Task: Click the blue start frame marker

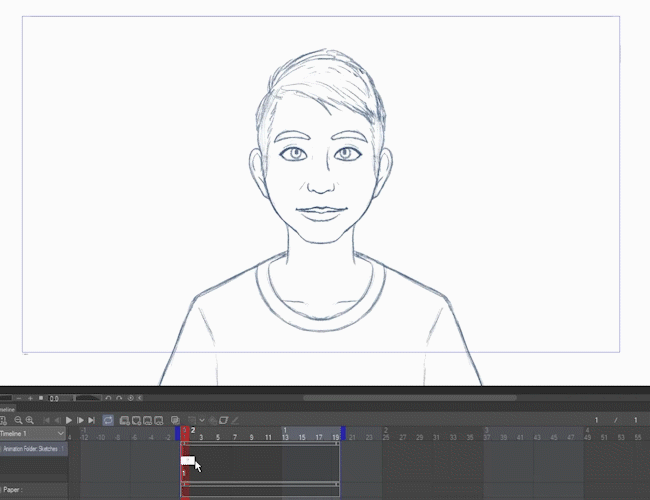Action: [178, 433]
